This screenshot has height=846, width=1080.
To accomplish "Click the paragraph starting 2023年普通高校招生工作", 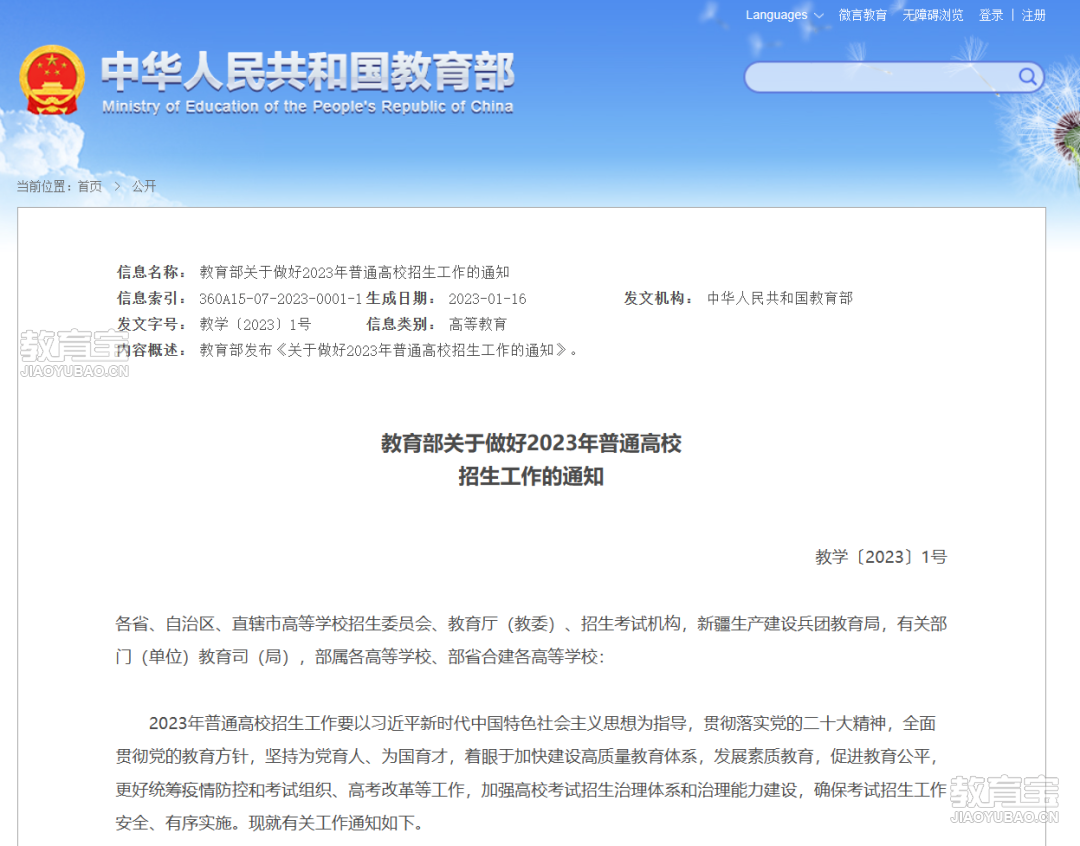I will click(531, 773).
